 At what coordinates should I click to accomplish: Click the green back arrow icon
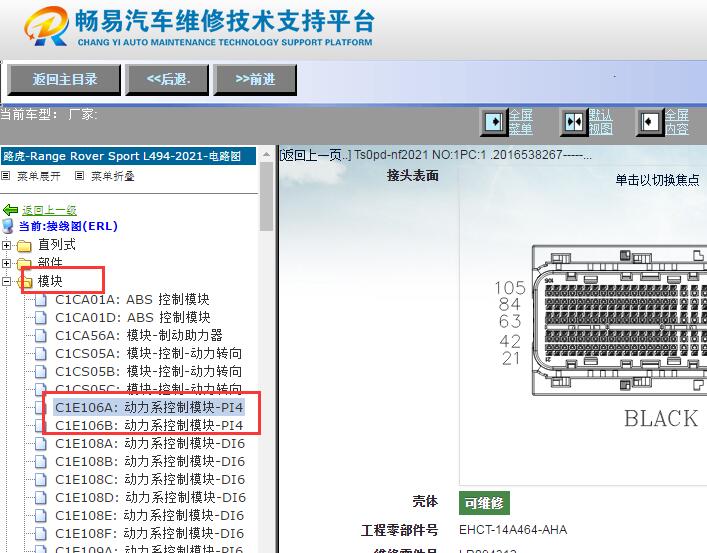click(10, 210)
